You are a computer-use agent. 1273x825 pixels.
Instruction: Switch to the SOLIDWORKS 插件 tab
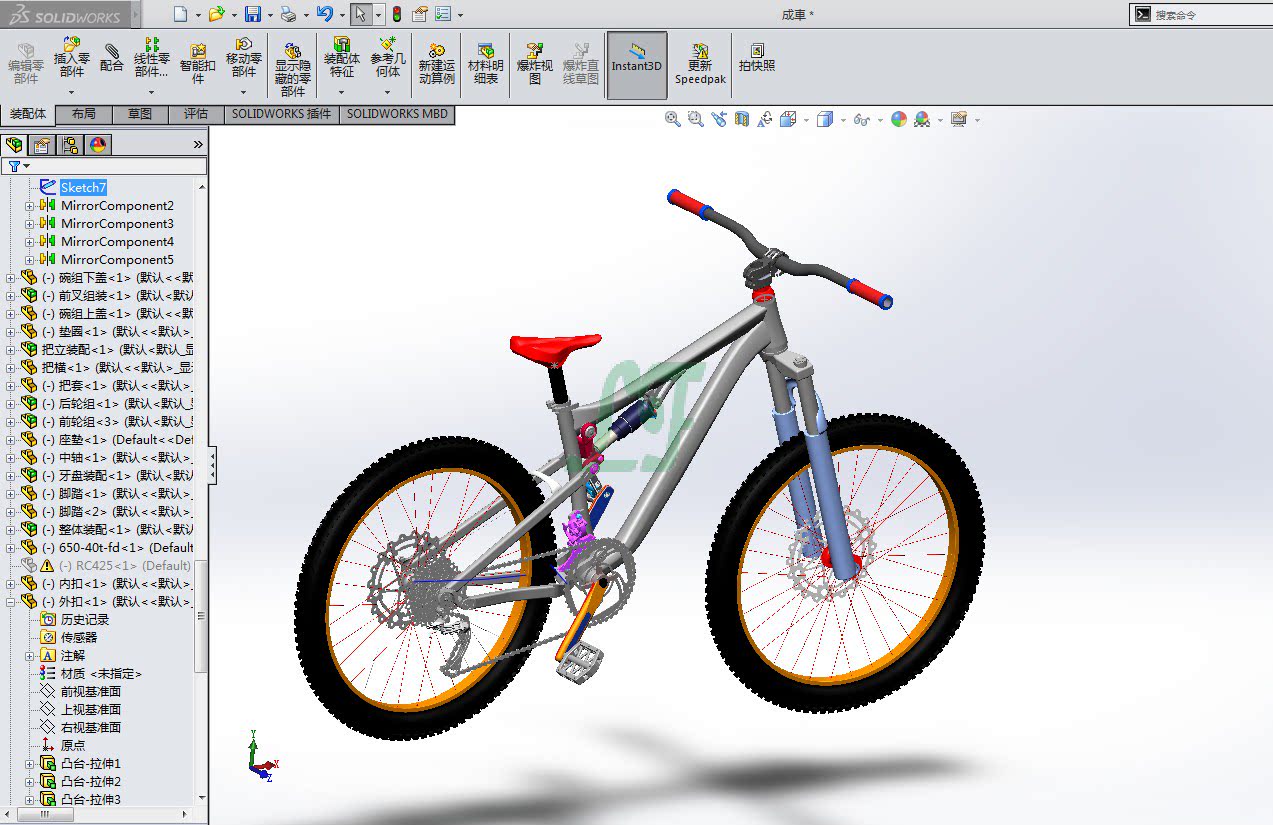click(x=281, y=114)
